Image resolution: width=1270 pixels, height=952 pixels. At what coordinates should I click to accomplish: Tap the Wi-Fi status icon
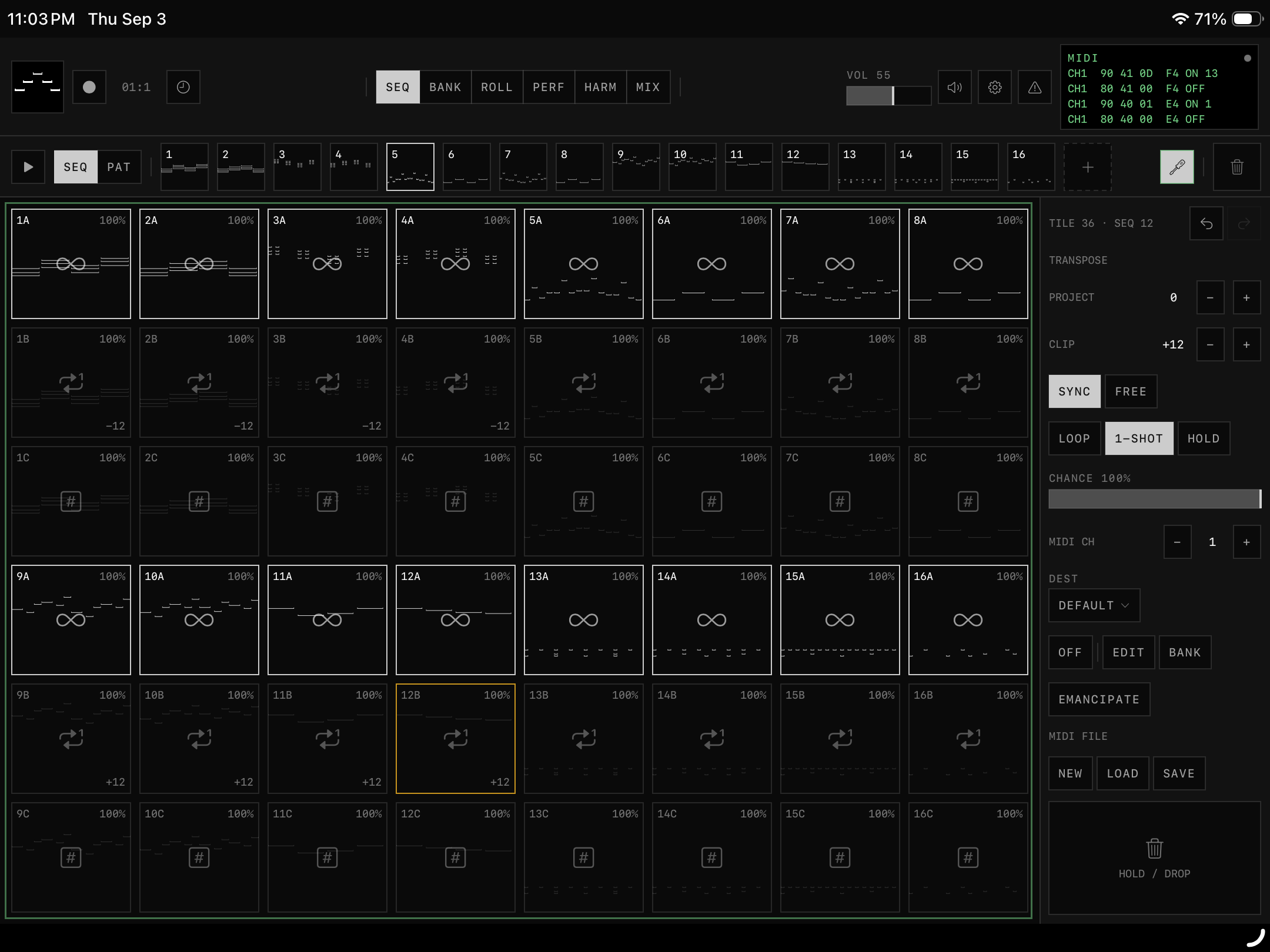(x=1179, y=19)
